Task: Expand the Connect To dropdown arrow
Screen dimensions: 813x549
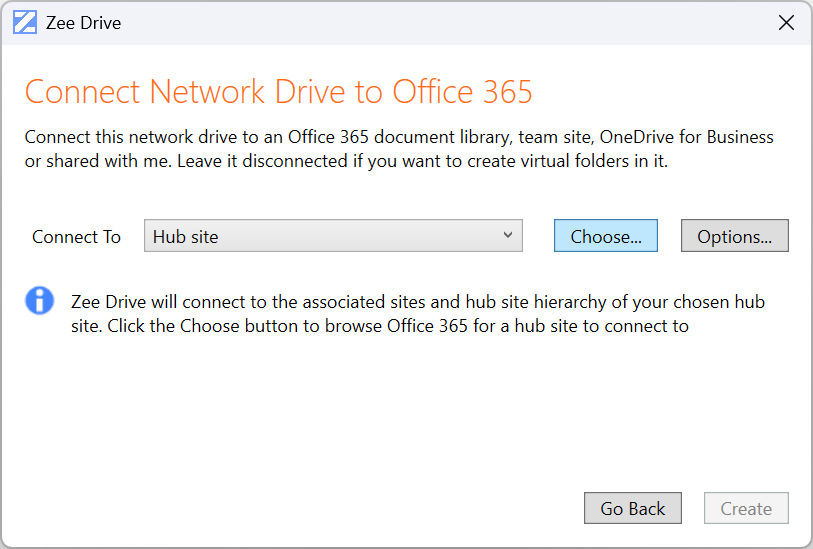Action: click(508, 236)
